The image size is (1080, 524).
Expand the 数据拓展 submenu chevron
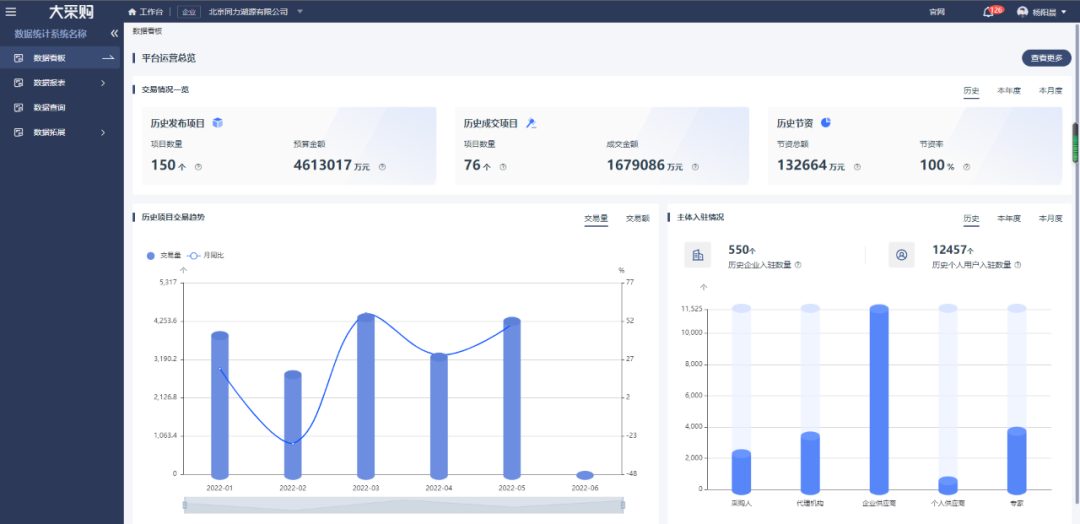pyautogui.click(x=103, y=133)
